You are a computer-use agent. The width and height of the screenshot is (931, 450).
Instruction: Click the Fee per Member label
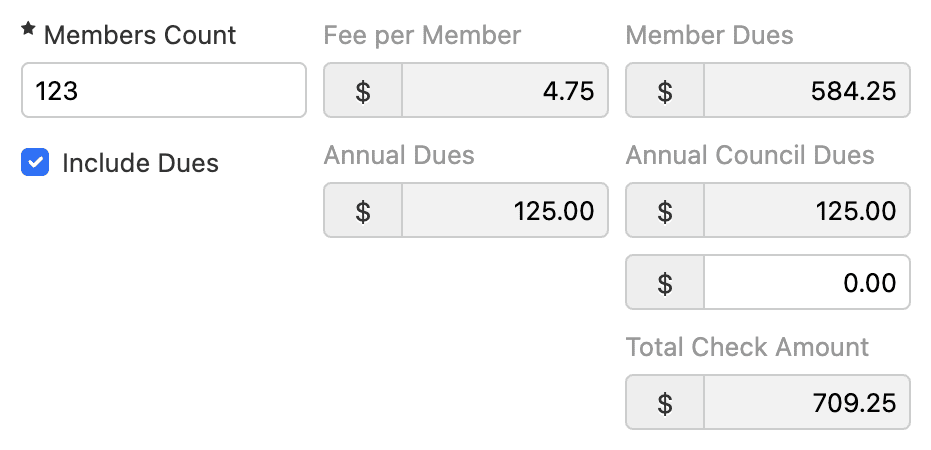[422, 35]
